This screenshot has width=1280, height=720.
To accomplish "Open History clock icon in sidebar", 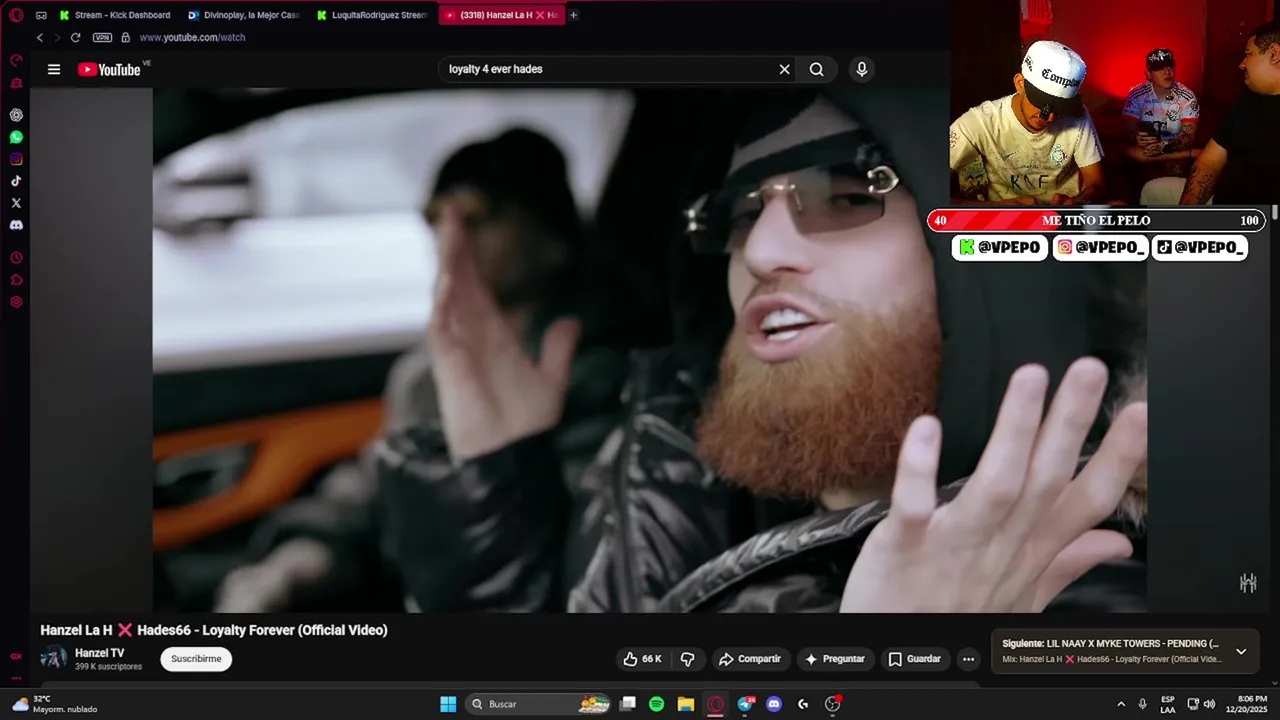I will [x=16, y=258].
